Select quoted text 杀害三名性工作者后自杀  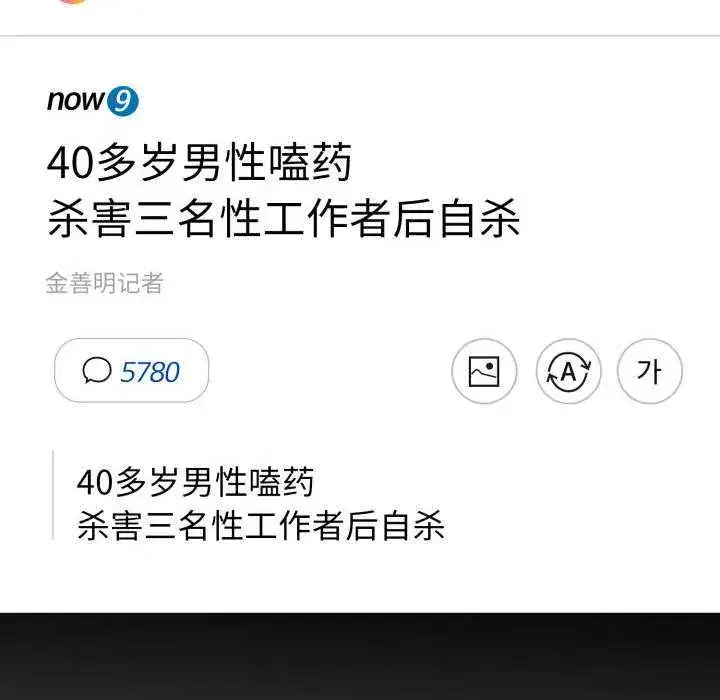[x=261, y=525]
